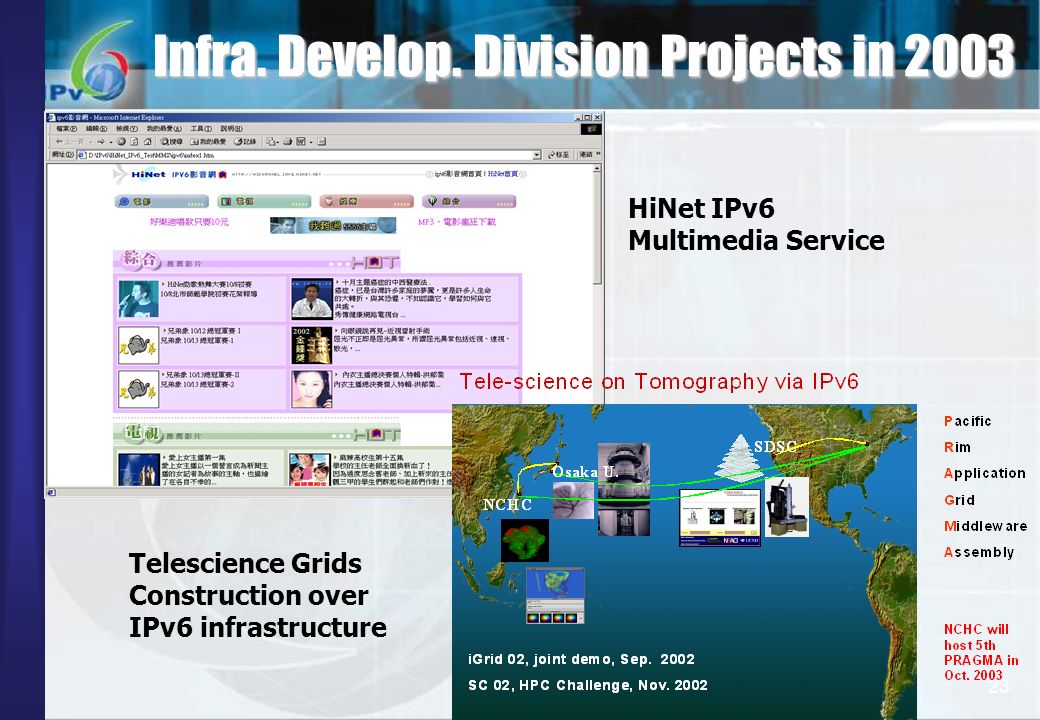Click the NCHC label on the map
Viewport: 1040px width, 720px height.
tap(507, 505)
